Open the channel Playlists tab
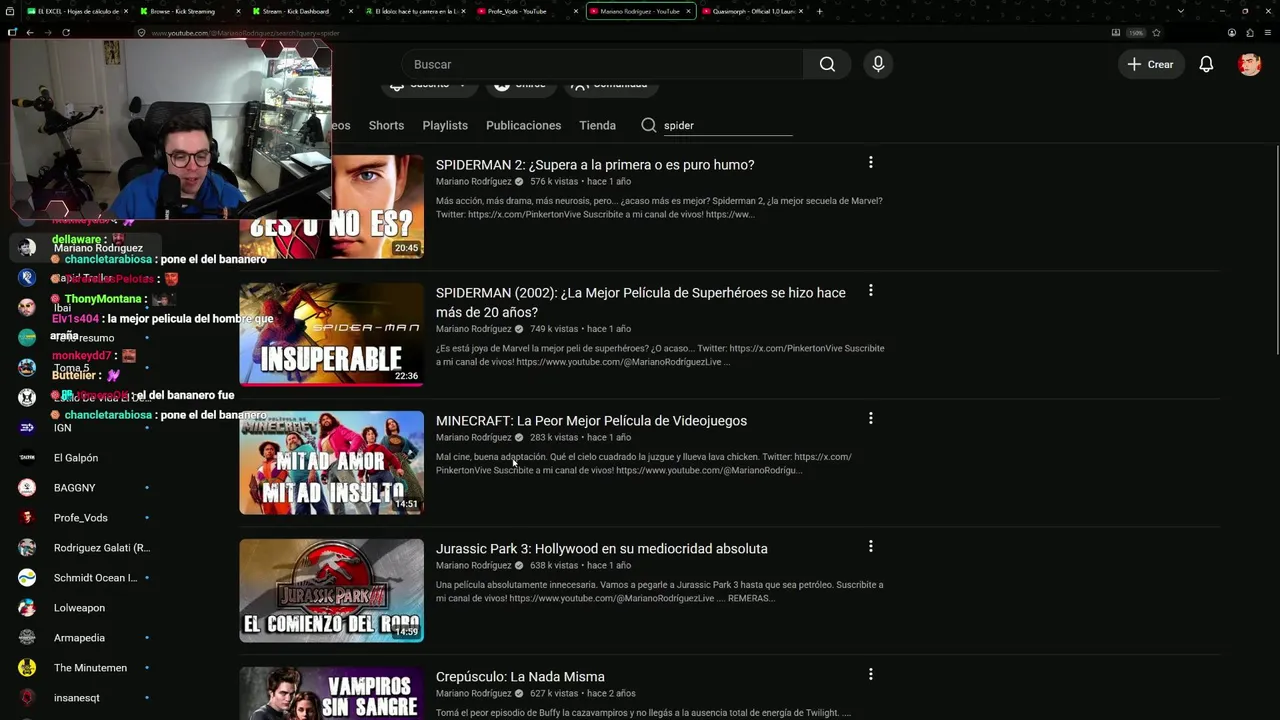 pyautogui.click(x=445, y=125)
